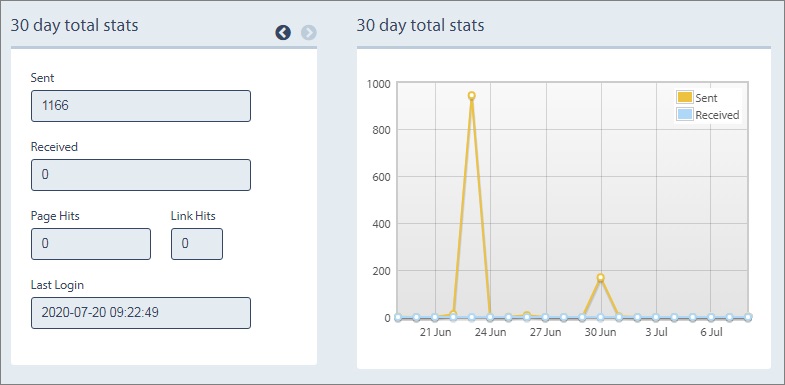Click the greyed next stats arrow icon
785x385 pixels.
(x=309, y=33)
